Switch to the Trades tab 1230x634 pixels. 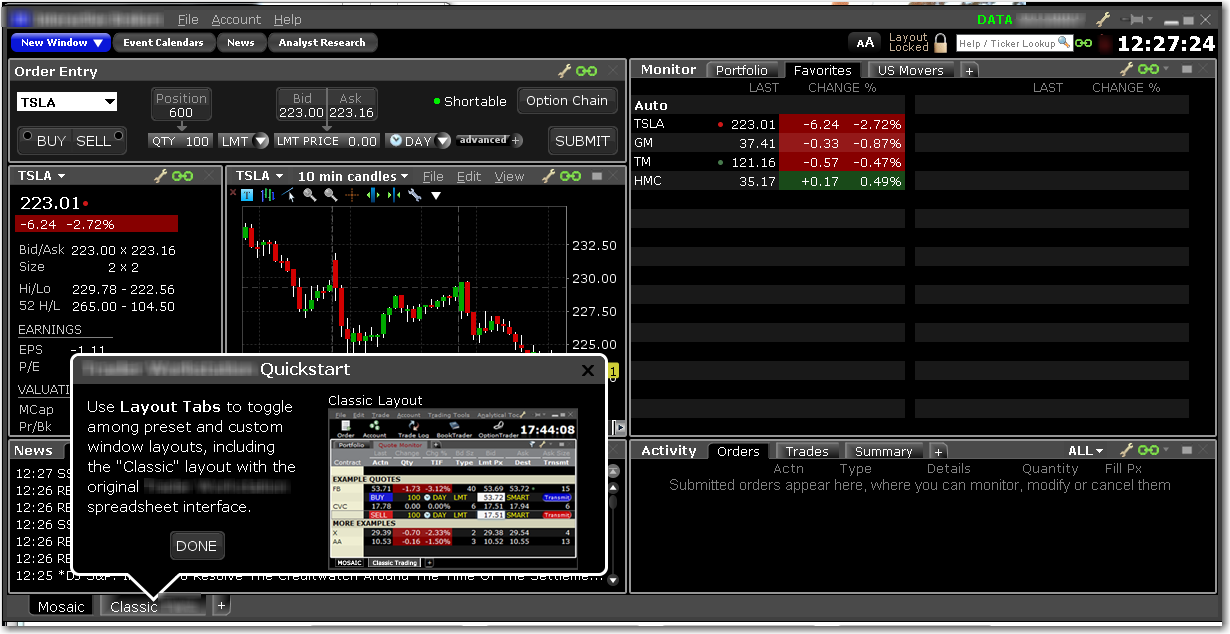click(806, 452)
